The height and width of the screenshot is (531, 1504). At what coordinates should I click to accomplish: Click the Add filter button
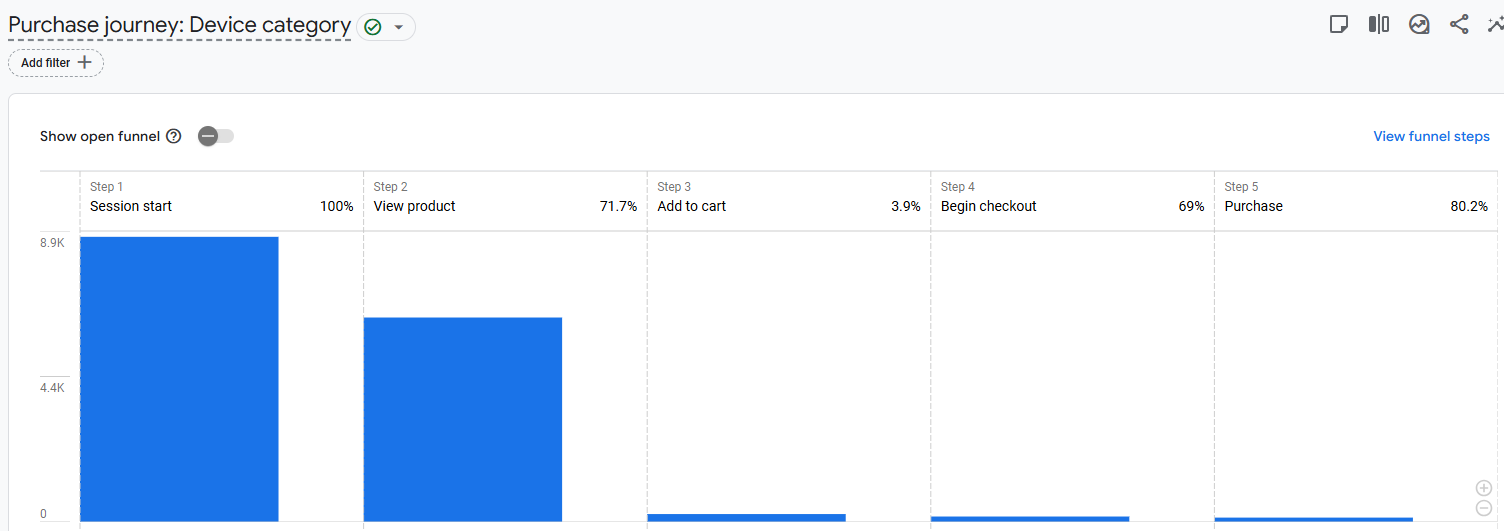pyautogui.click(x=56, y=63)
